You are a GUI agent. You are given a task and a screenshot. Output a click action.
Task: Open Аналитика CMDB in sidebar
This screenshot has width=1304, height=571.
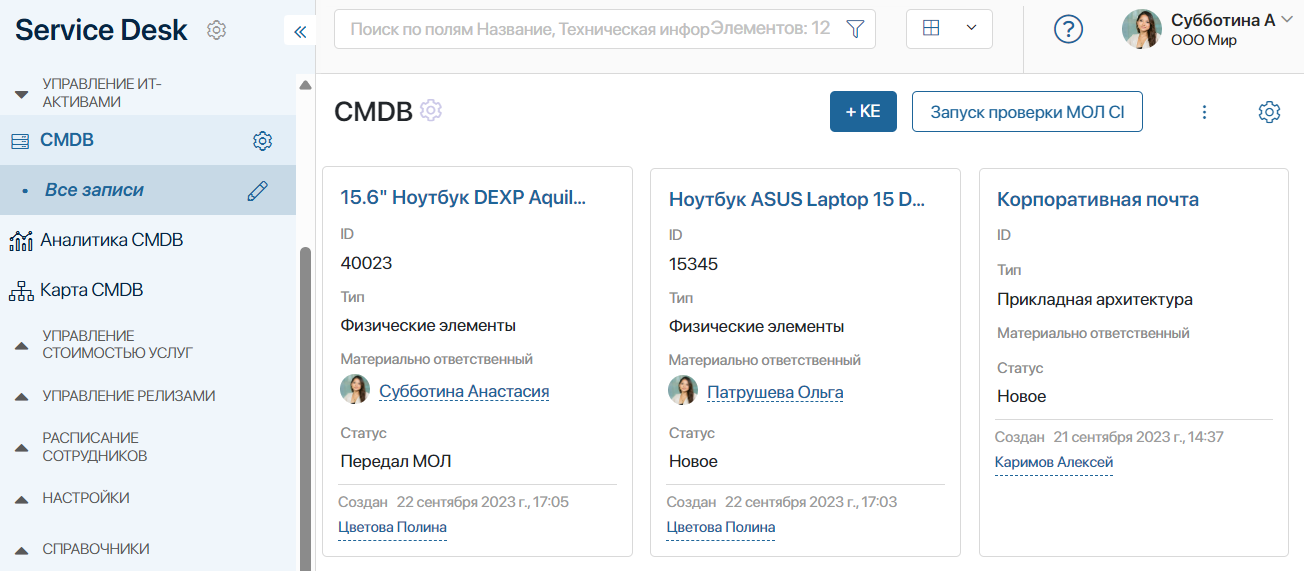click(x=111, y=240)
